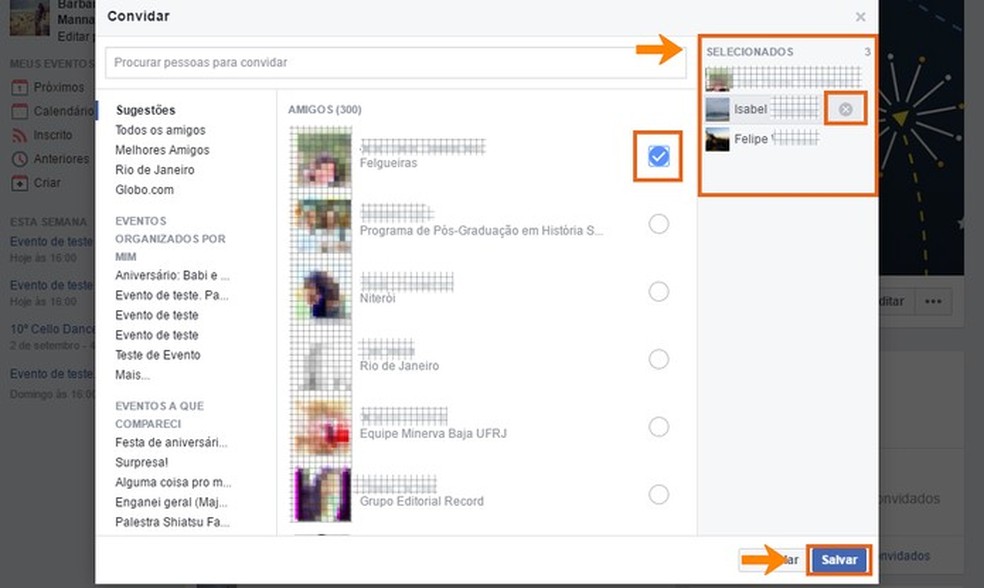Screen dimensions: 984x588
Task: Open 10º Cello Dance event in background
Action: click(x=52, y=329)
